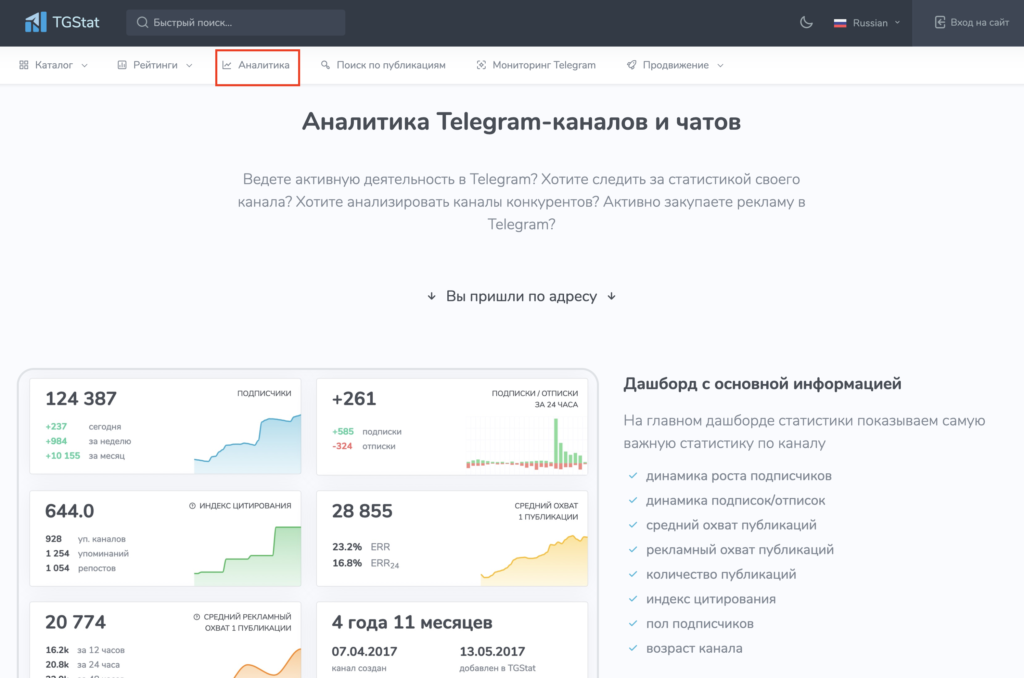The image size is (1024, 678).
Task: Click checkmark beside 'пол подписчиков'
Action: pos(632,624)
